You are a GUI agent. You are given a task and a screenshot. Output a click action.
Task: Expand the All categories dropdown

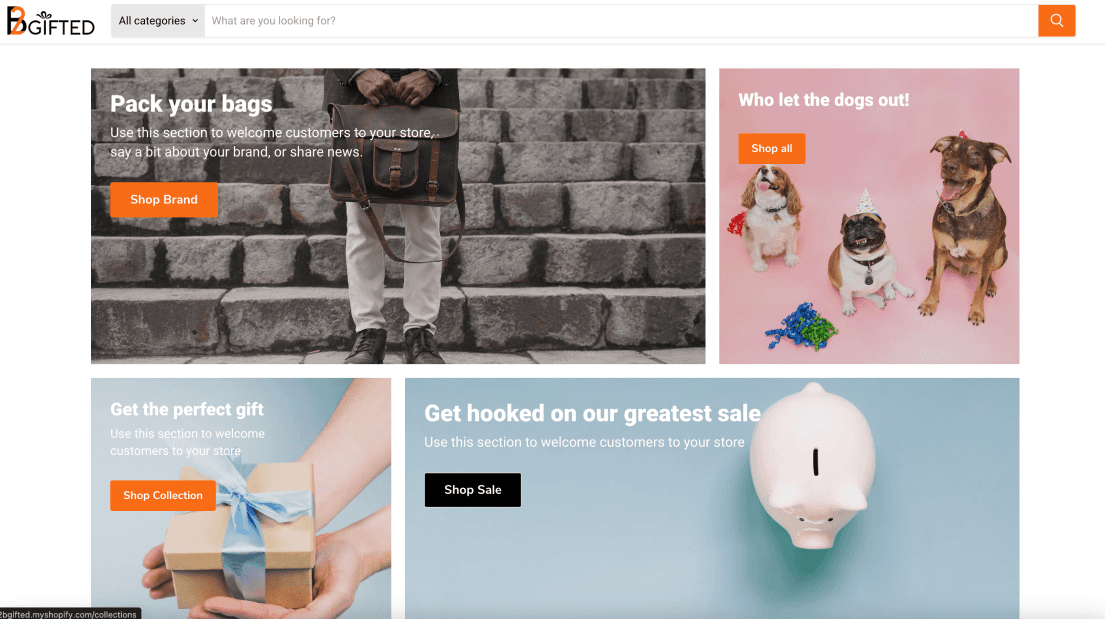[x=158, y=20]
